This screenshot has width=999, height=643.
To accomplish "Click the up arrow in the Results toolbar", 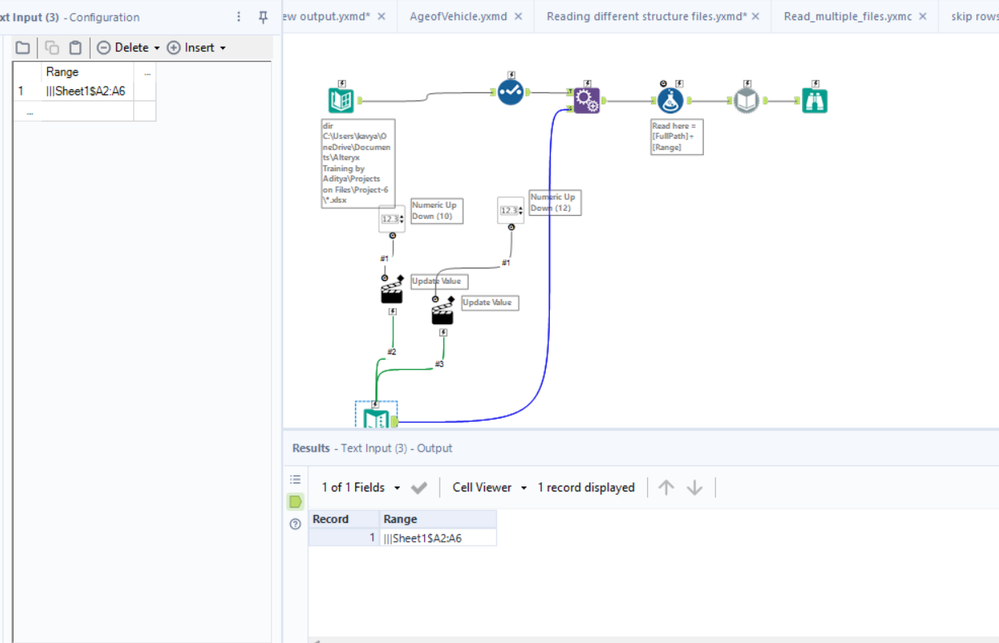I will (x=666, y=487).
